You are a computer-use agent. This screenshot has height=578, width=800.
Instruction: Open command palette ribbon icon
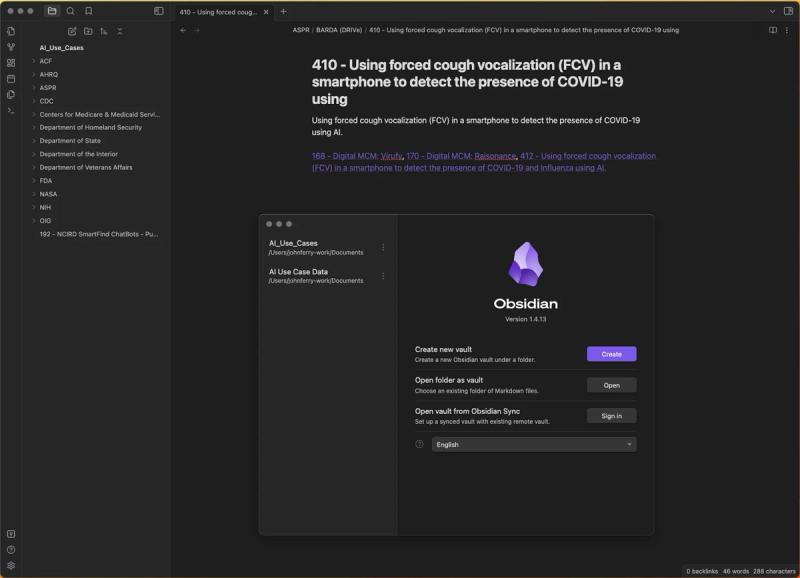11,110
